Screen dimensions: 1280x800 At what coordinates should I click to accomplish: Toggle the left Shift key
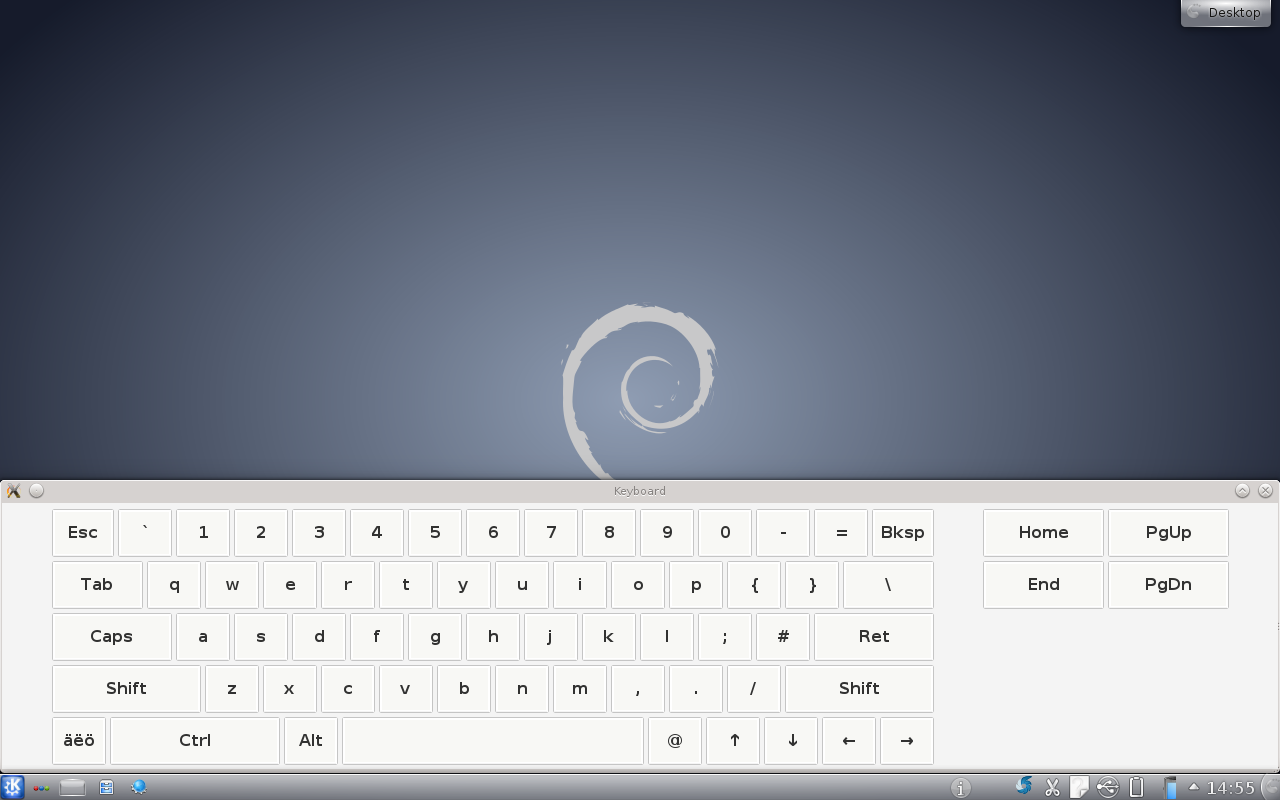(x=126, y=689)
